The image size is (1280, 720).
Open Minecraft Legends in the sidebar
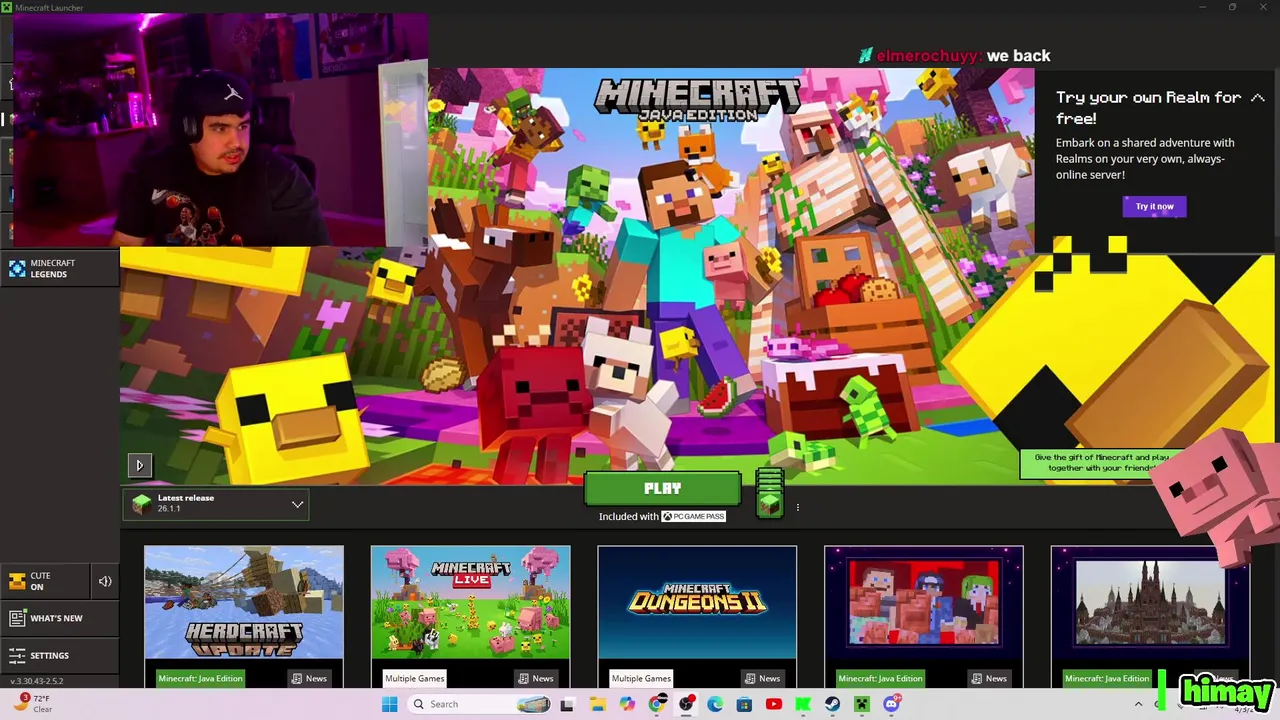pyautogui.click(x=60, y=268)
